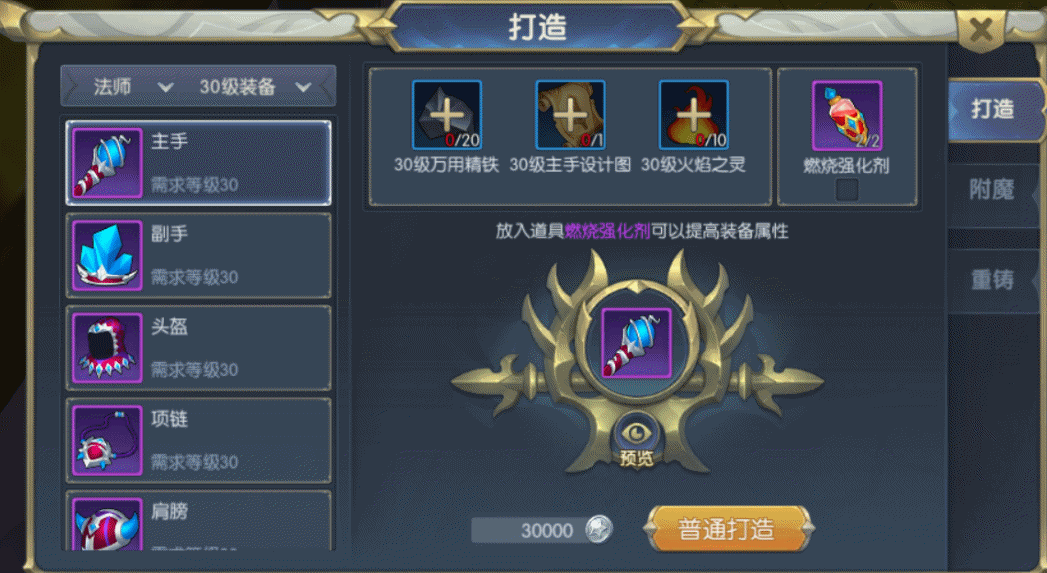Select the 副手 crystal off-hand item
Image resolution: width=1047 pixels, height=573 pixels.
[x=198, y=256]
